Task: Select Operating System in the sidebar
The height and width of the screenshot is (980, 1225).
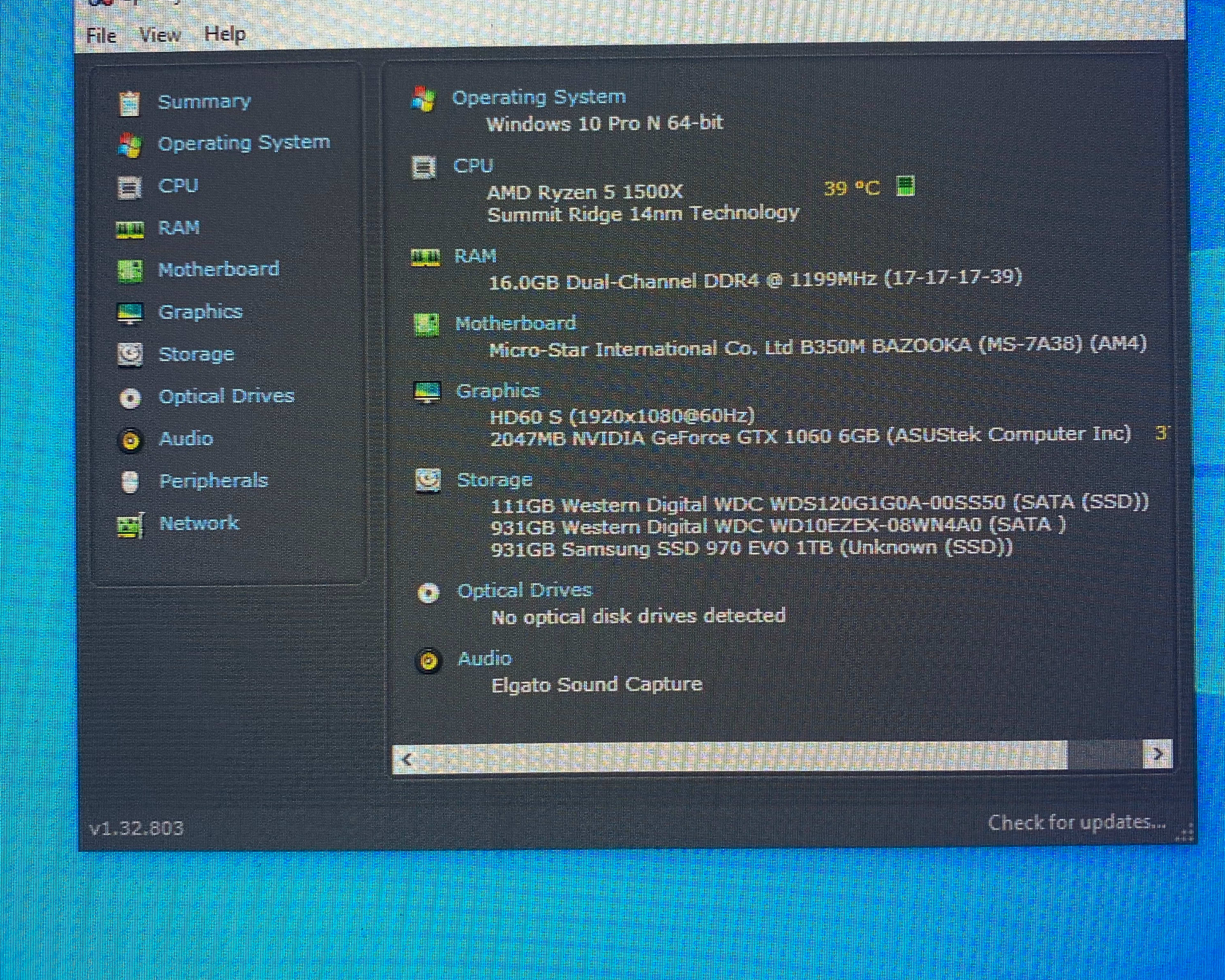Action: coord(244,143)
